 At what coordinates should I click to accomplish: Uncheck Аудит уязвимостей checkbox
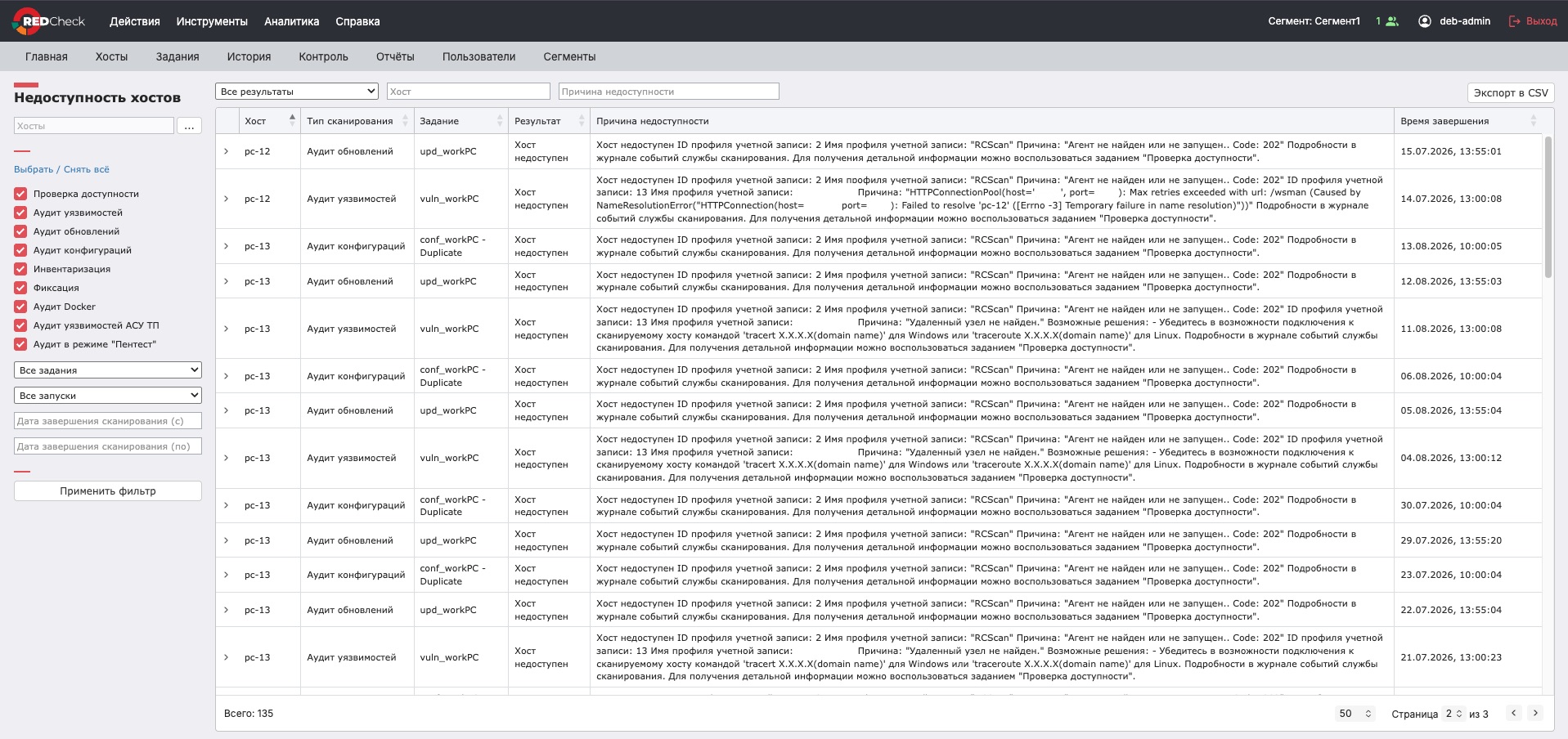click(20, 213)
